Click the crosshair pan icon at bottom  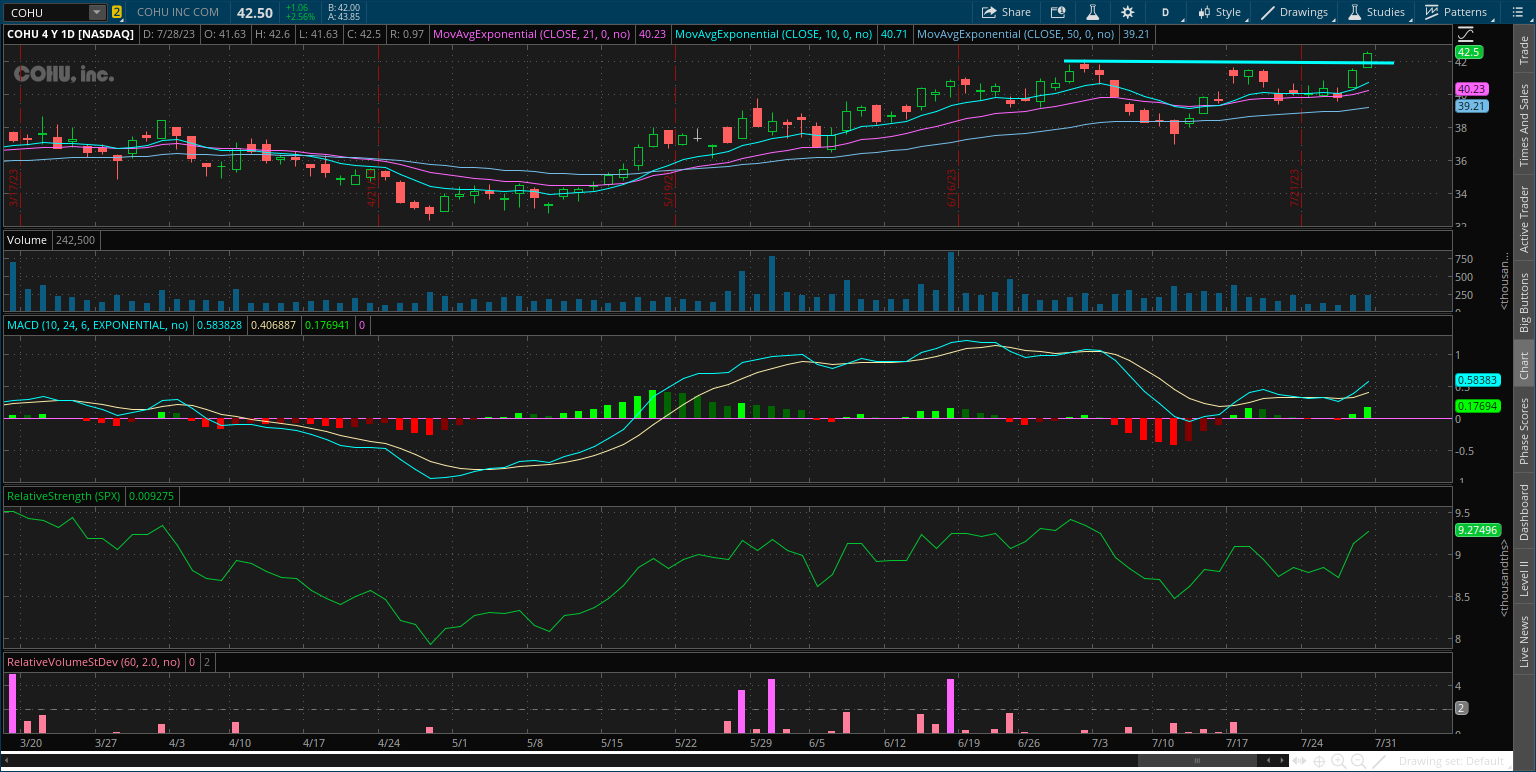1320,761
